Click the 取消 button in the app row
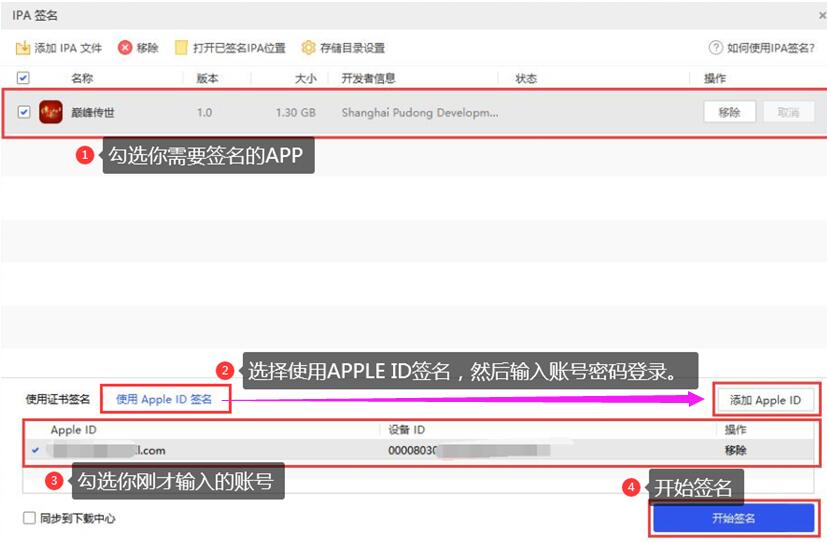The height and width of the screenshot is (542, 827). [788, 112]
